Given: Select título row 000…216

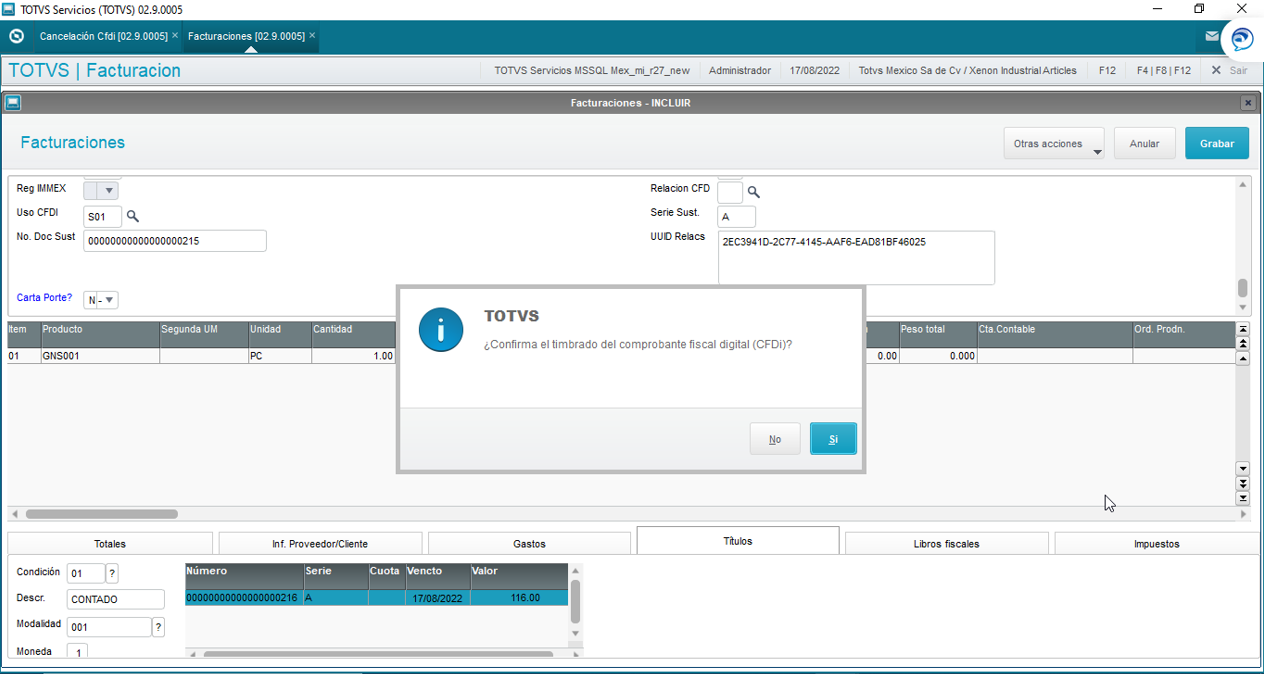Looking at the screenshot, I should tap(377, 598).
